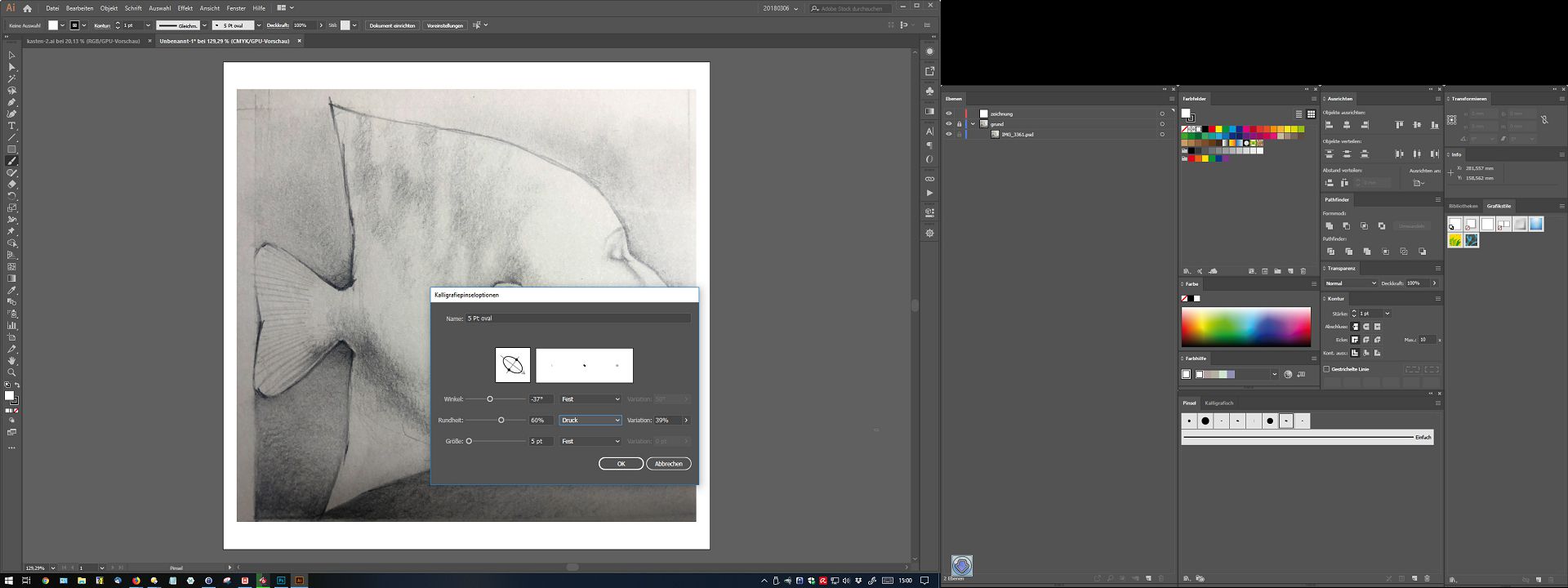1568x588 pixels.
Task: Open Photoshop from Windows taskbar
Action: 281,581
